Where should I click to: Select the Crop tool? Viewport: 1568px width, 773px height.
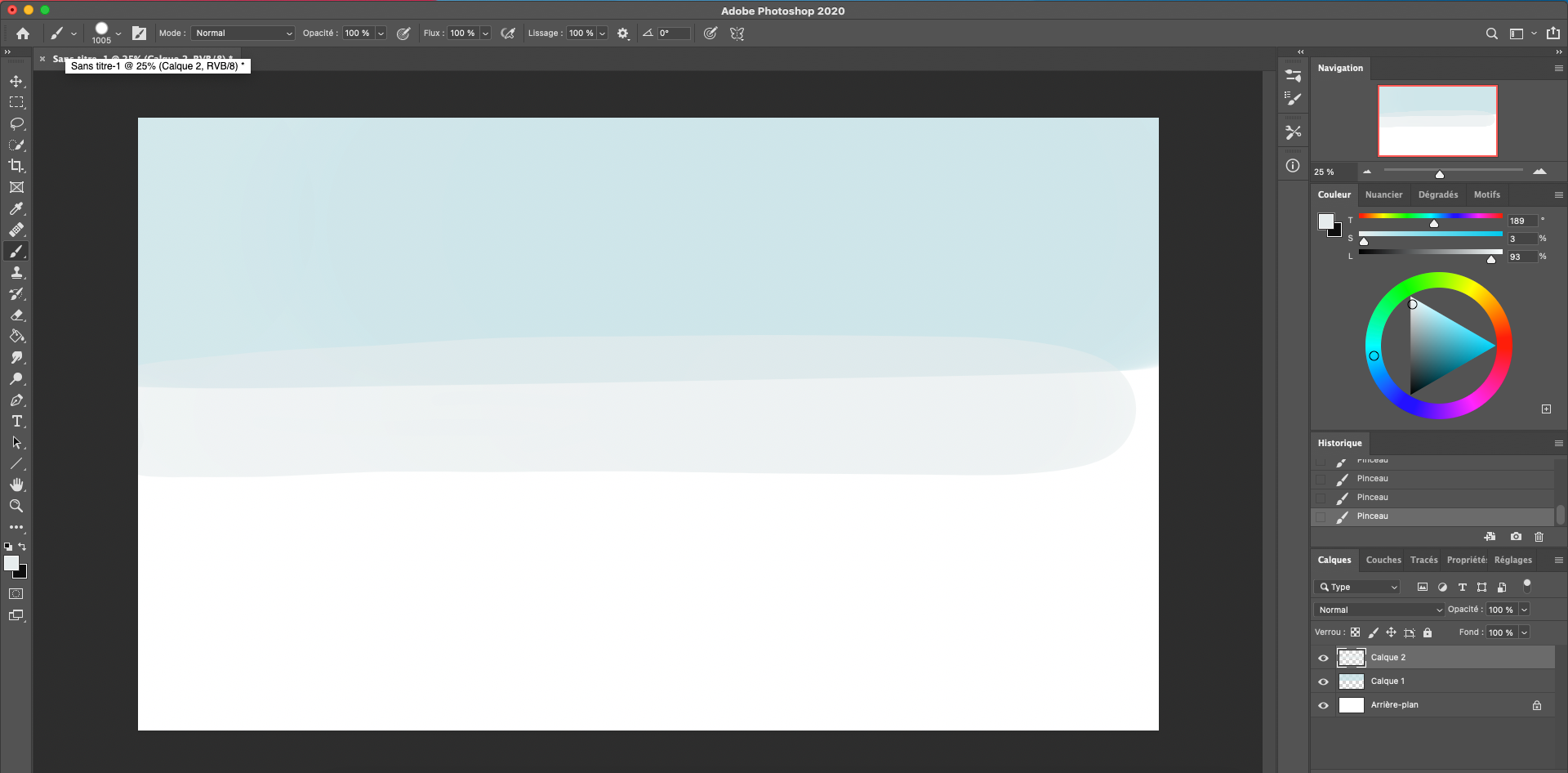tap(16, 166)
